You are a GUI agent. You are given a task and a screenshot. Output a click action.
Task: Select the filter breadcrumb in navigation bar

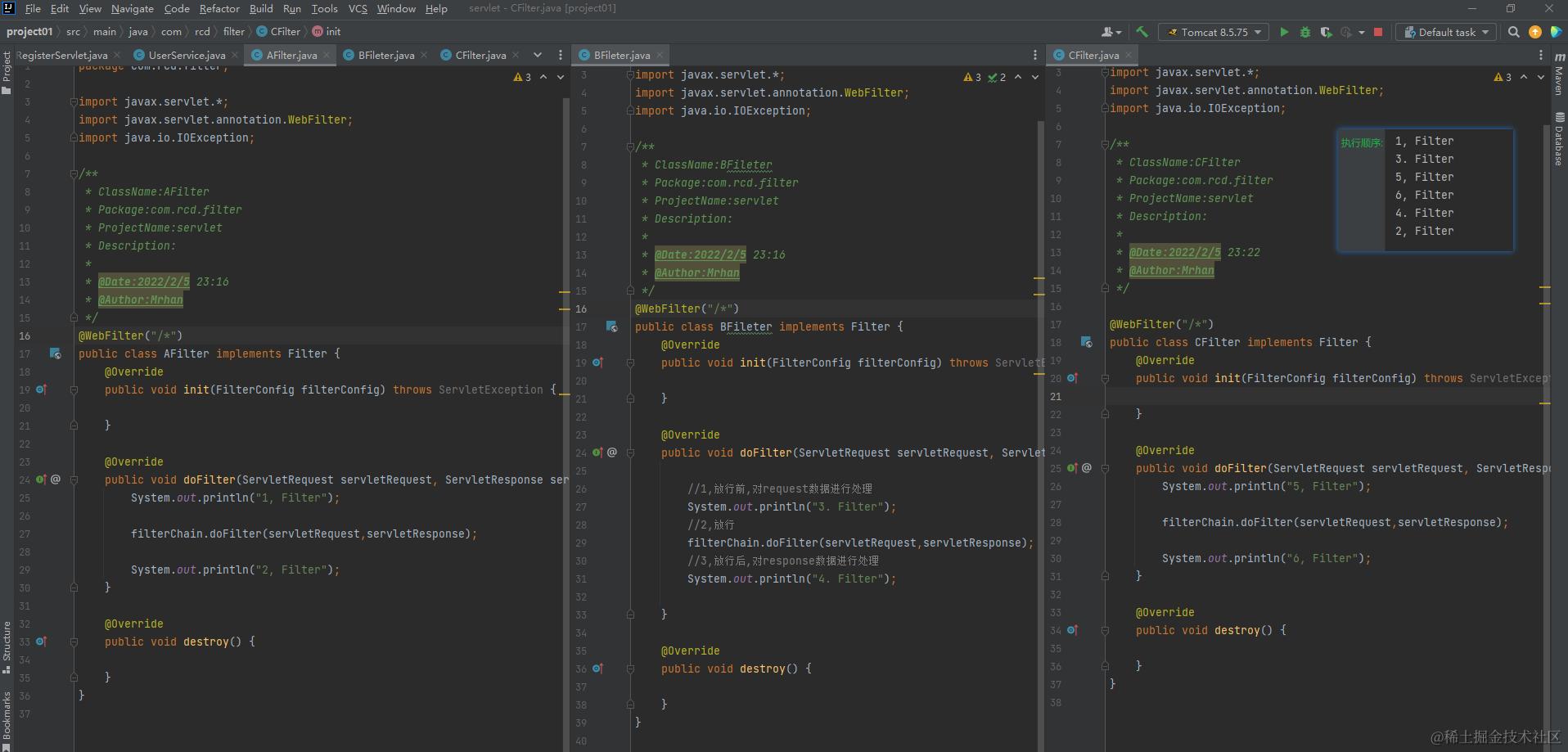(233, 31)
